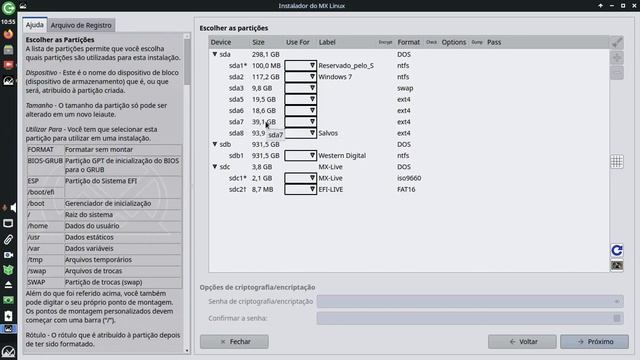
Task: Click the camera recorder tray icon
Action: click(x=8, y=255)
